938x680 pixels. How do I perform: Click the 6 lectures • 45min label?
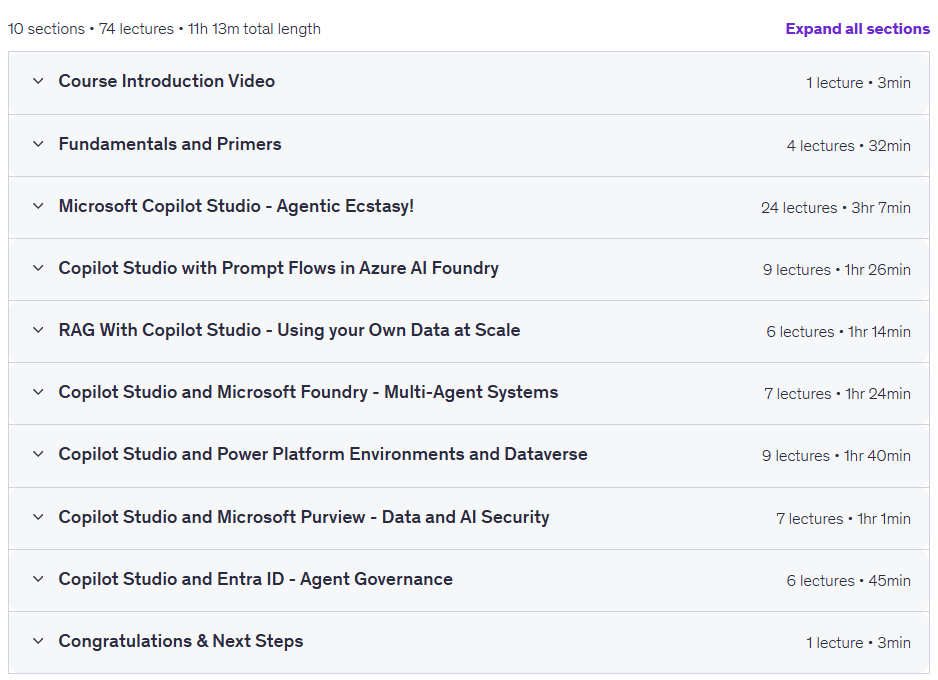(x=849, y=581)
